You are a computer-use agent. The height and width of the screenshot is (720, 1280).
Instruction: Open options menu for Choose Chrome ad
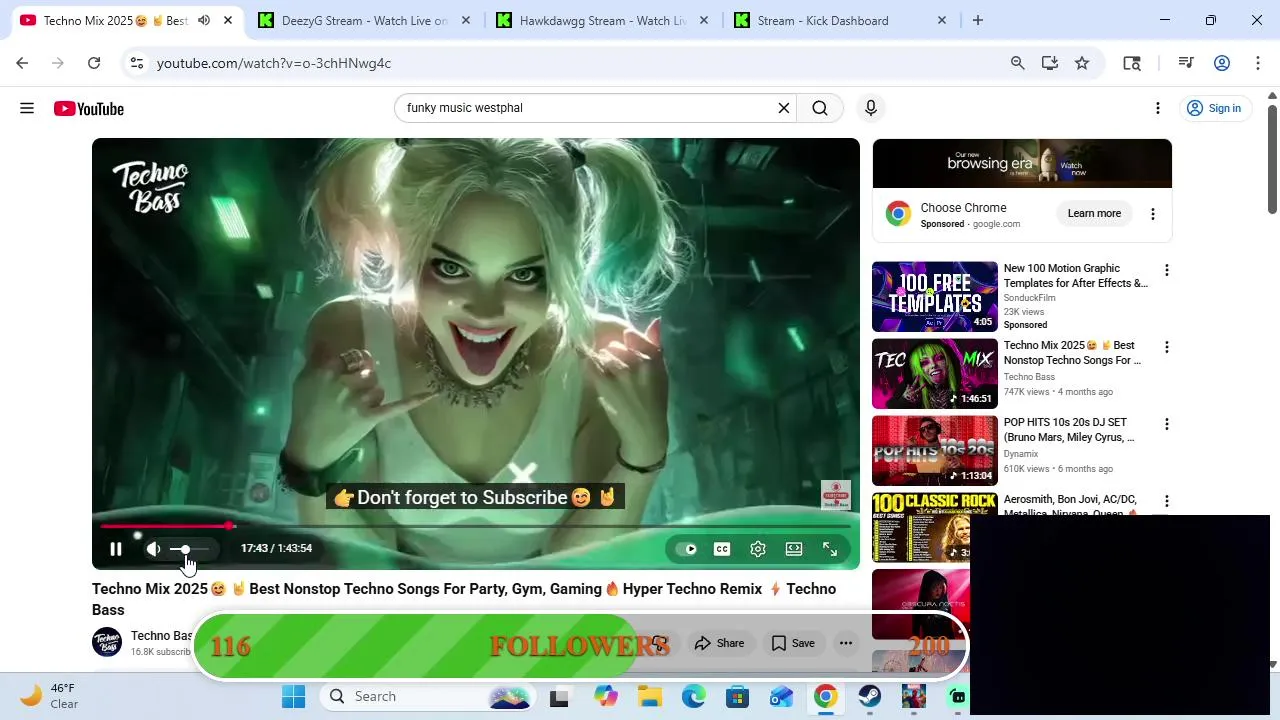pyautogui.click(x=1152, y=214)
